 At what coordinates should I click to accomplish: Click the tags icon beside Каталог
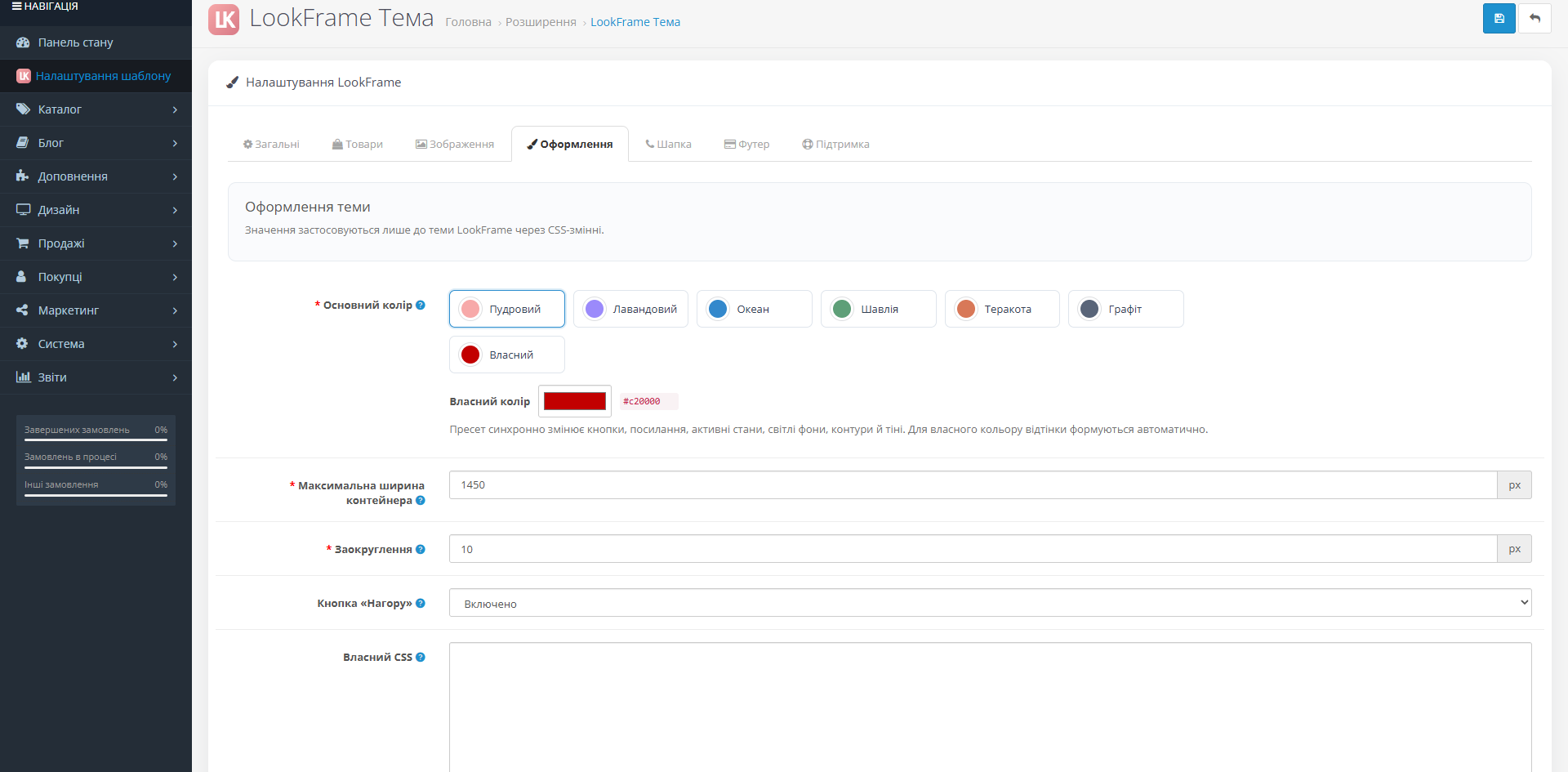coord(23,109)
